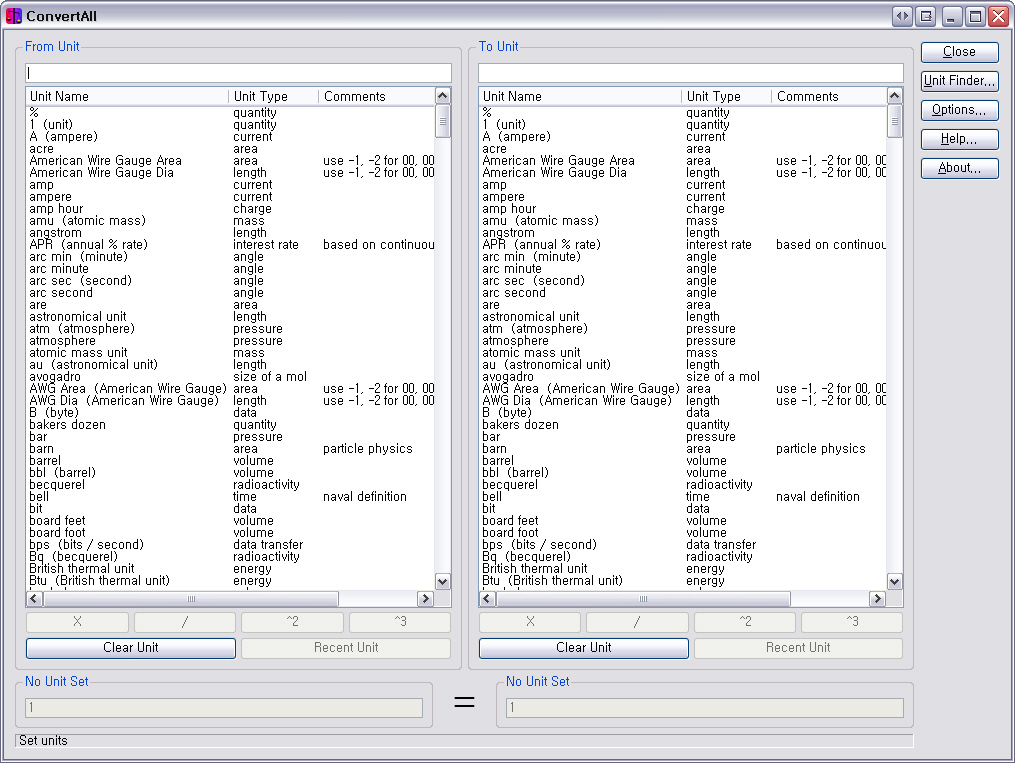The height and width of the screenshot is (763, 1015).
Task: Click the ^3 button under From Unit
Action: pos(400,622)
